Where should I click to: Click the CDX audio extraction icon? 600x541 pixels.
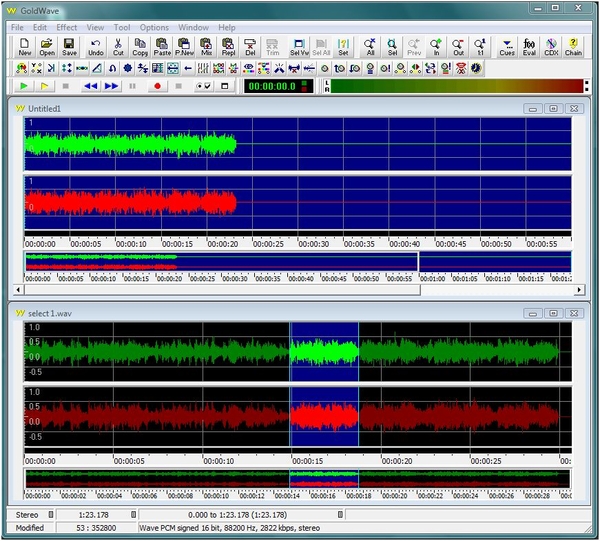[x=551, y=46]
